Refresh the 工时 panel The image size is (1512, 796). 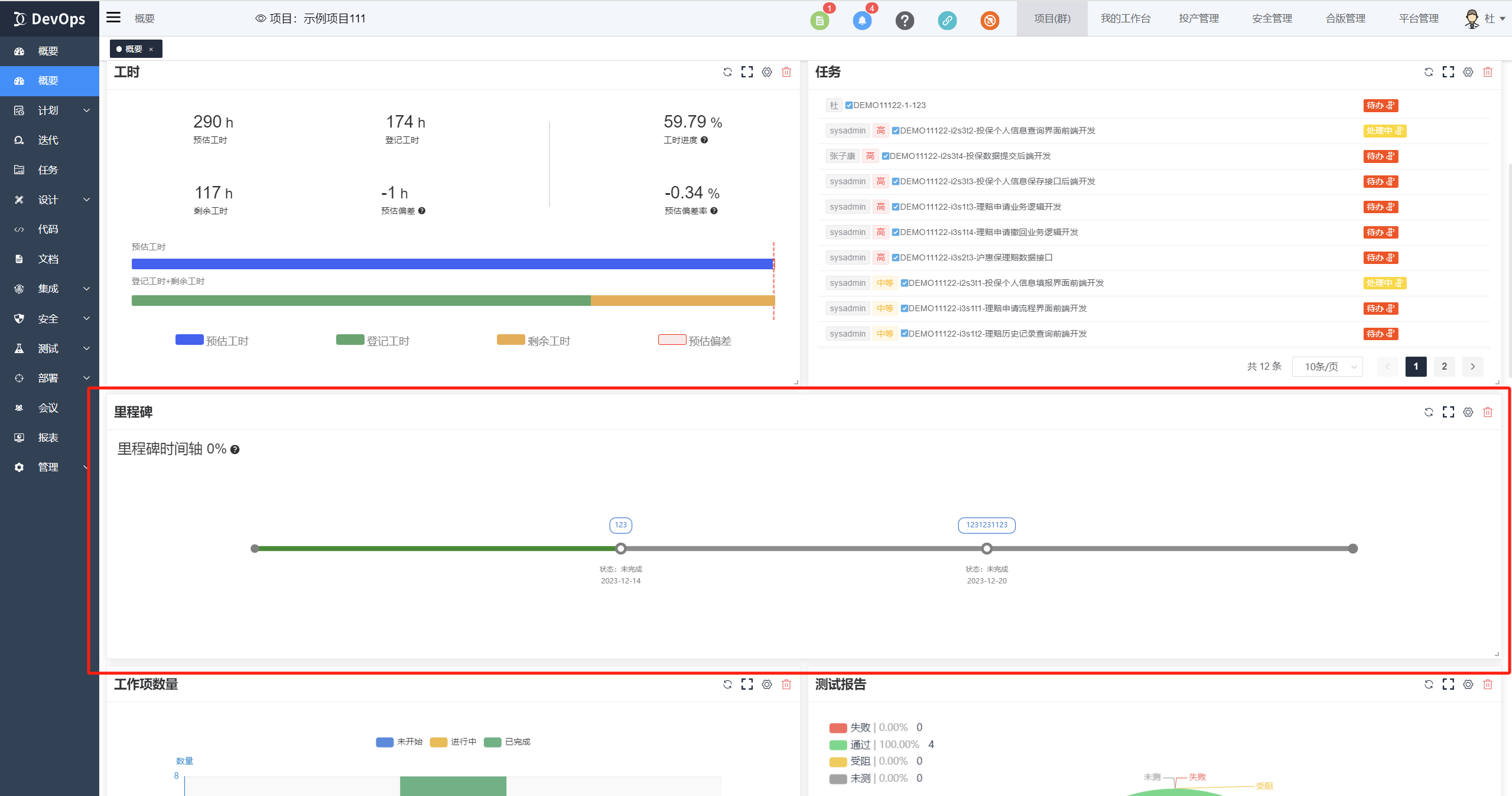point(727,72)
